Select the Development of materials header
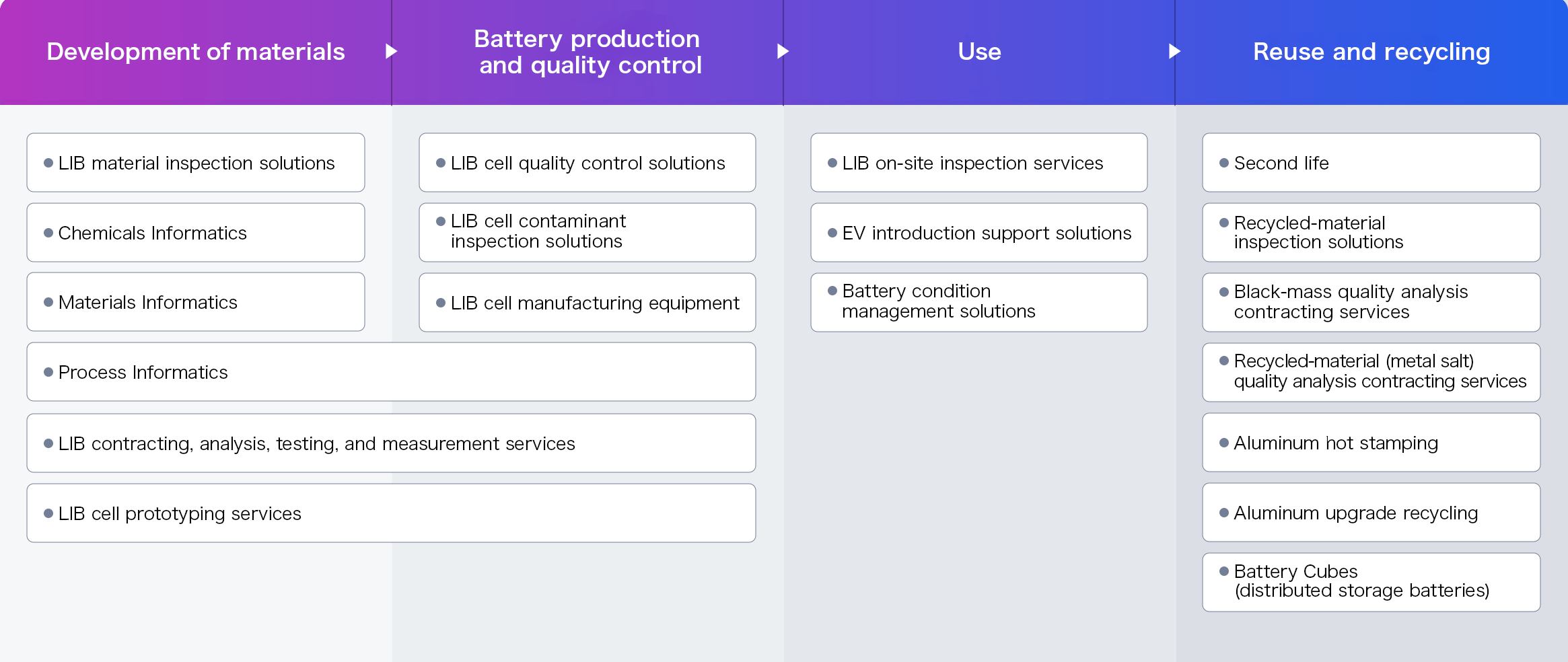Image resolution: width=1568 pixels, height=662 pixels. pos(195,52)
